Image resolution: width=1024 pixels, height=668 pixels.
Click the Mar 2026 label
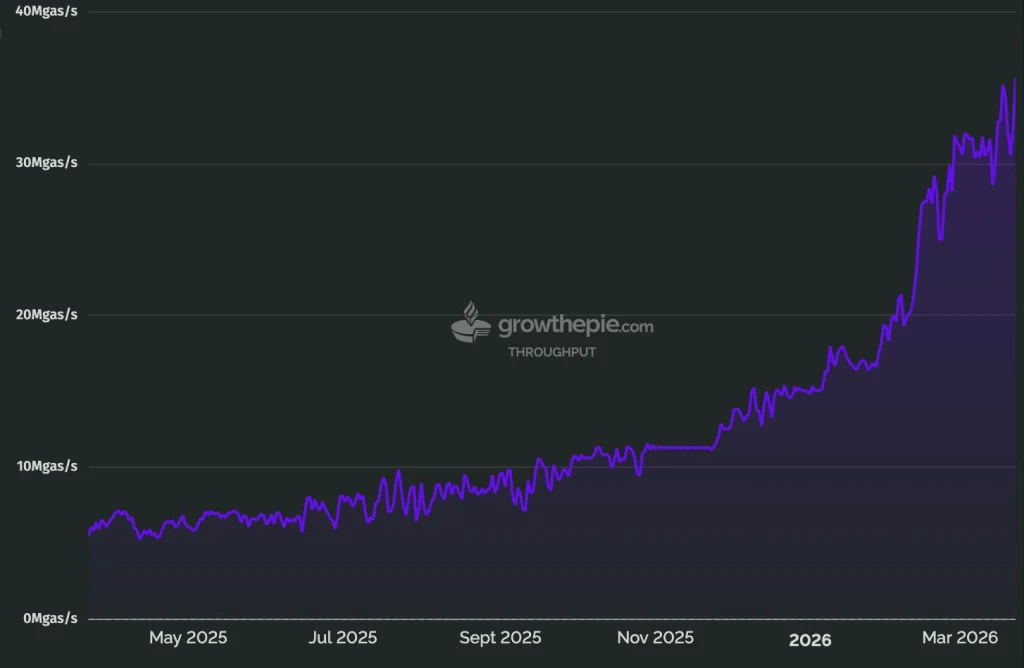point(961,637)
